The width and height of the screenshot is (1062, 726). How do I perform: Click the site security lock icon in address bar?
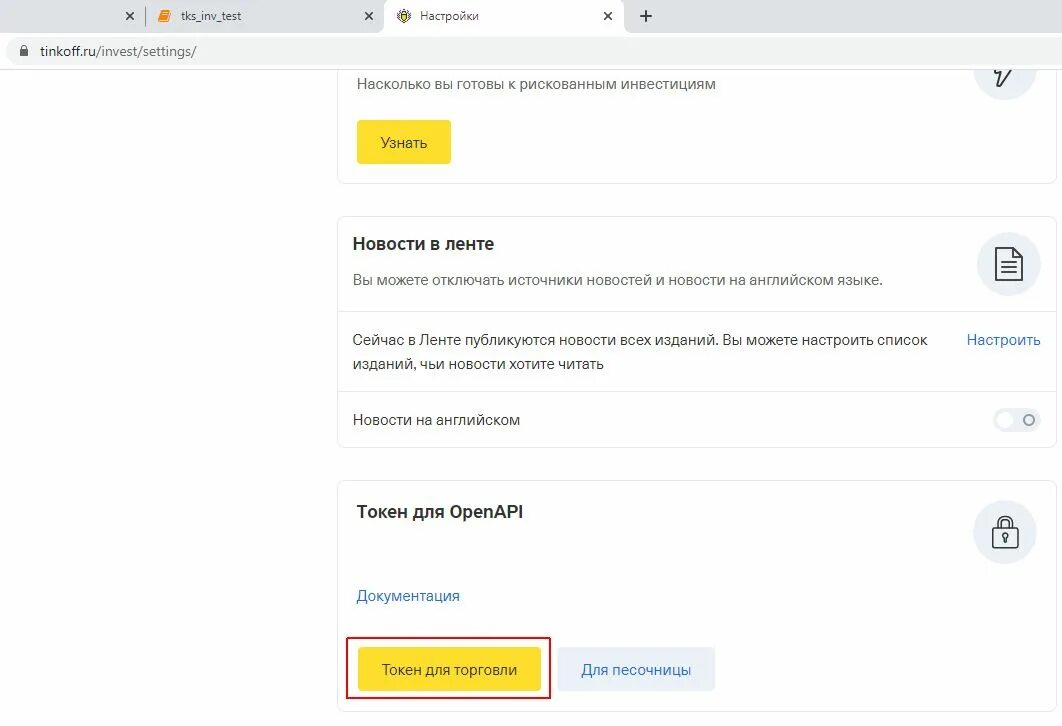click(x=24, y=51)
